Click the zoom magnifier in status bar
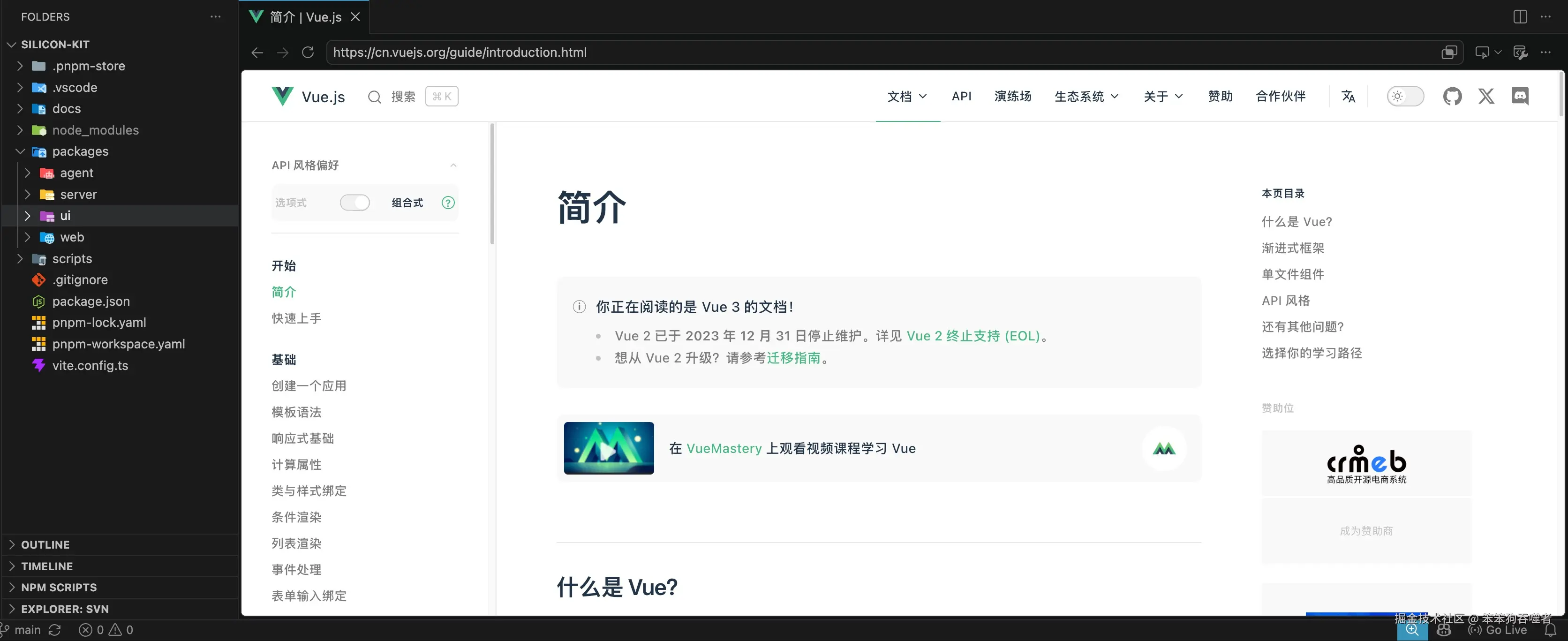The height and width of the screenshot is (641, 1568). 1412,630
